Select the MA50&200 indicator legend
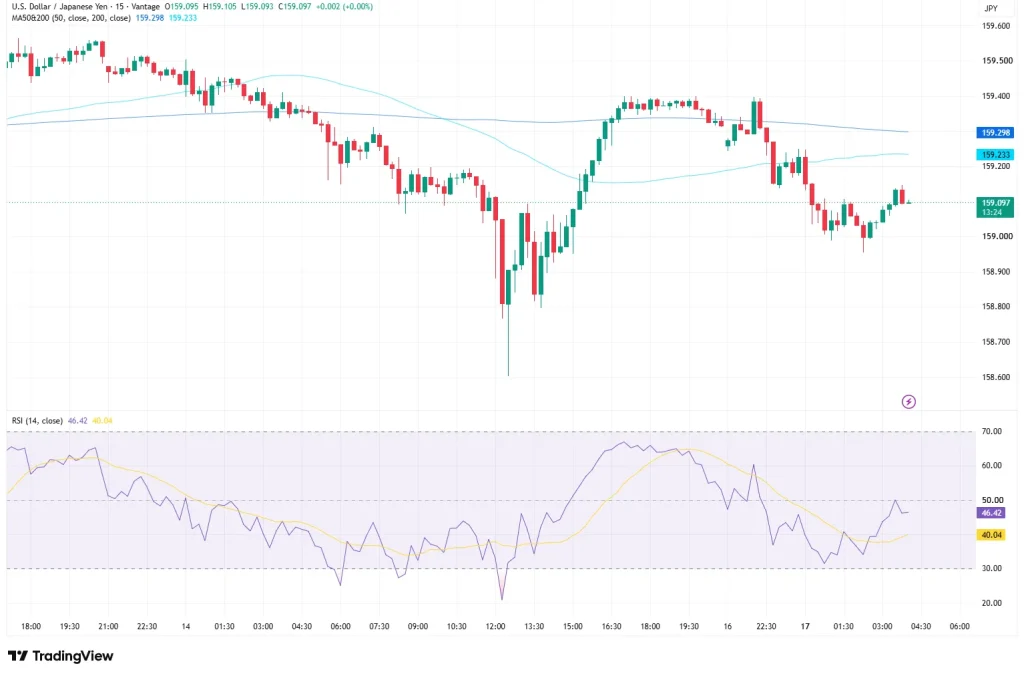1024x676 pixels. point(71,18)
